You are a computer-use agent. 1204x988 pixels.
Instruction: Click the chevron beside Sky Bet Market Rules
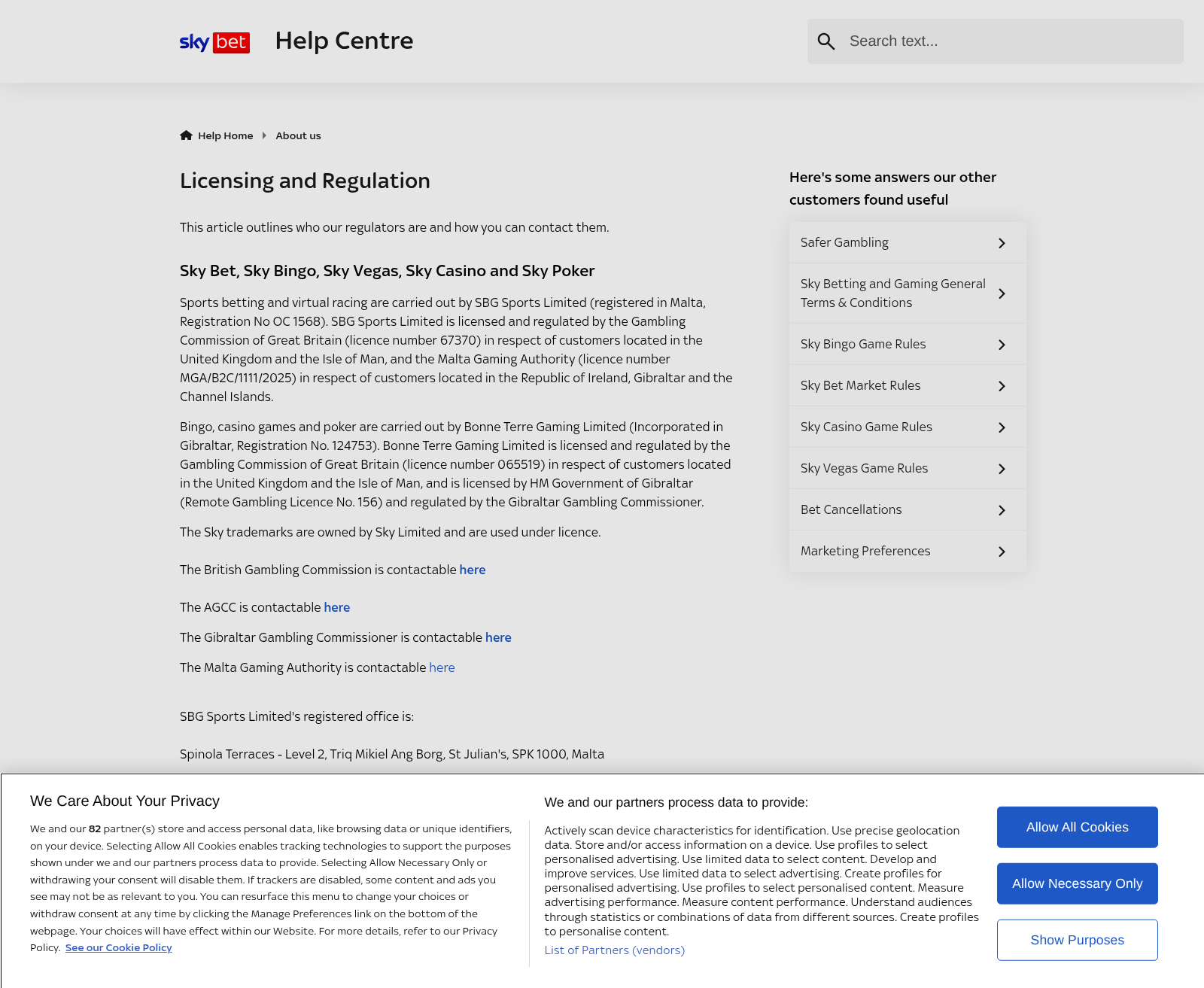pyautogui.click(x=1002, y=386)
